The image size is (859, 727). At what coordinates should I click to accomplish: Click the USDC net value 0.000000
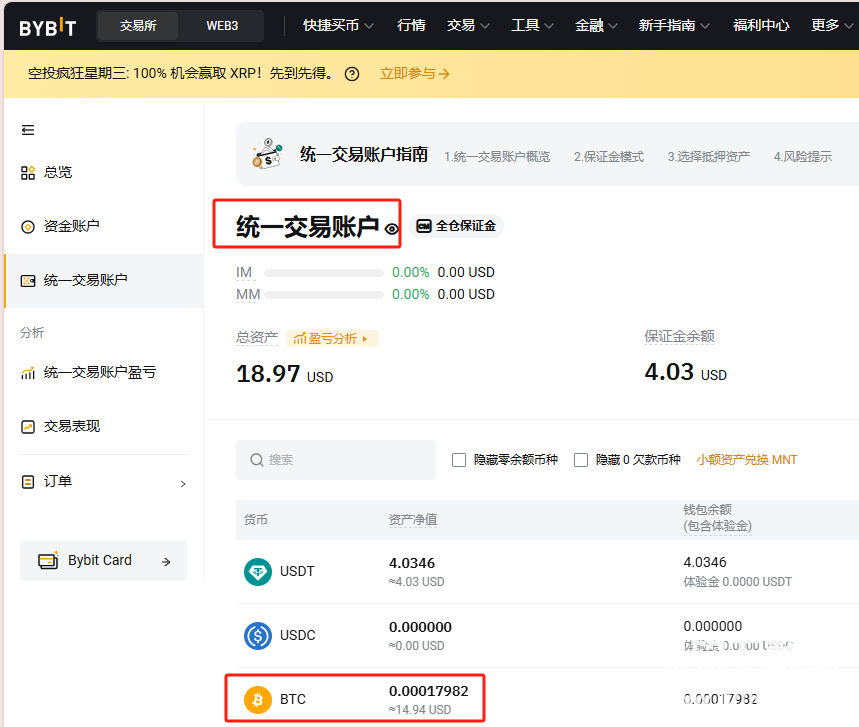420,627
